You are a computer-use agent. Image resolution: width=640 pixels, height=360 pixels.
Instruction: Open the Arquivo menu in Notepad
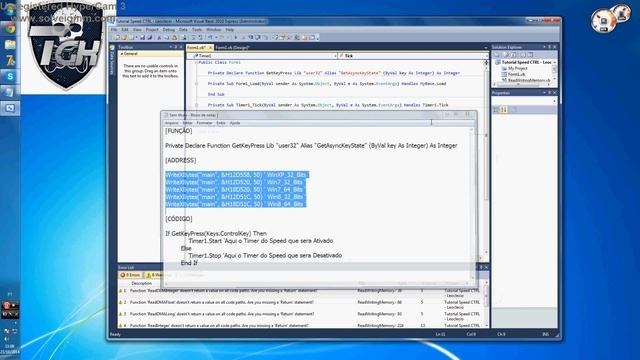171,123
